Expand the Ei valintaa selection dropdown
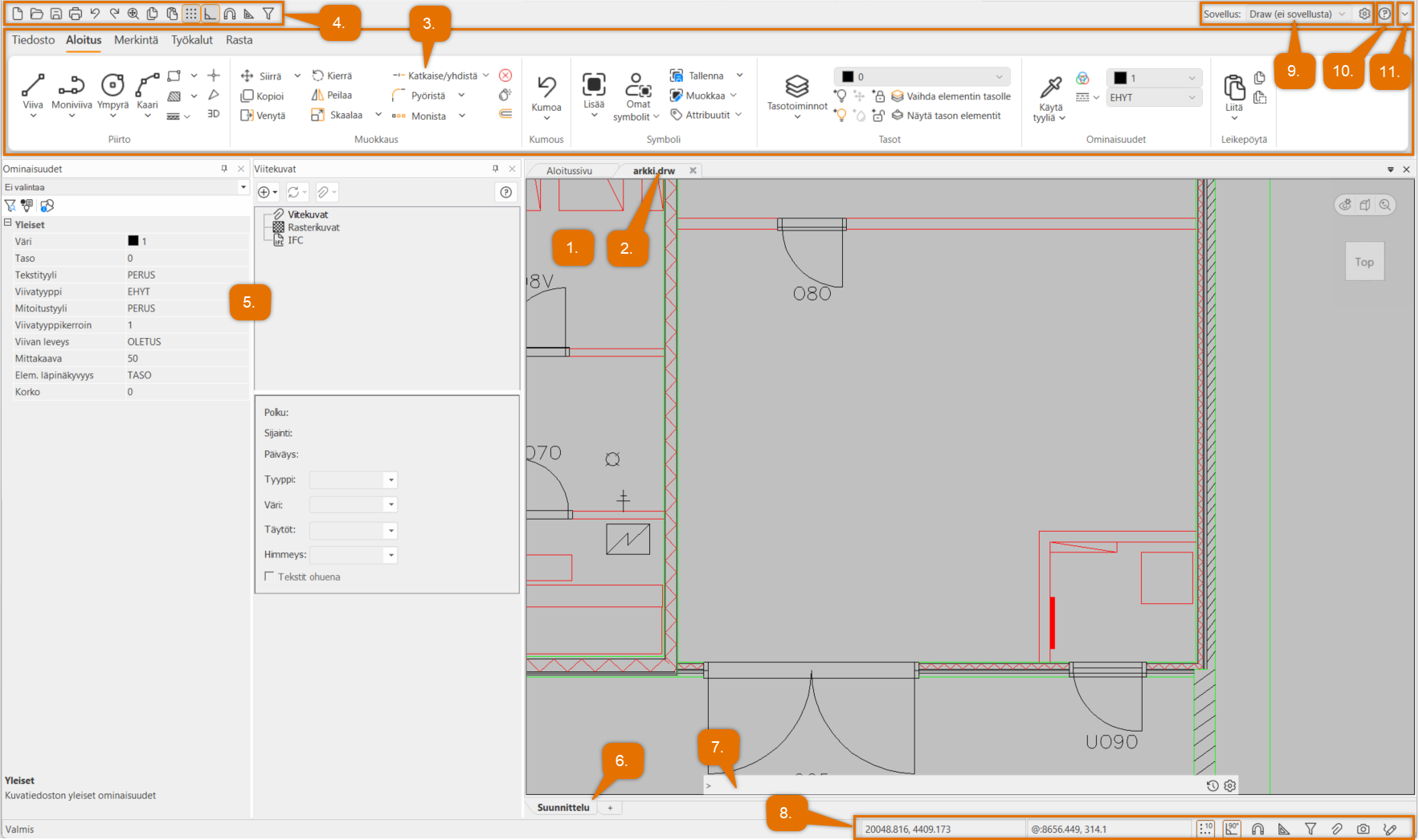This screenshot has height=840, width=1419. 243,187
